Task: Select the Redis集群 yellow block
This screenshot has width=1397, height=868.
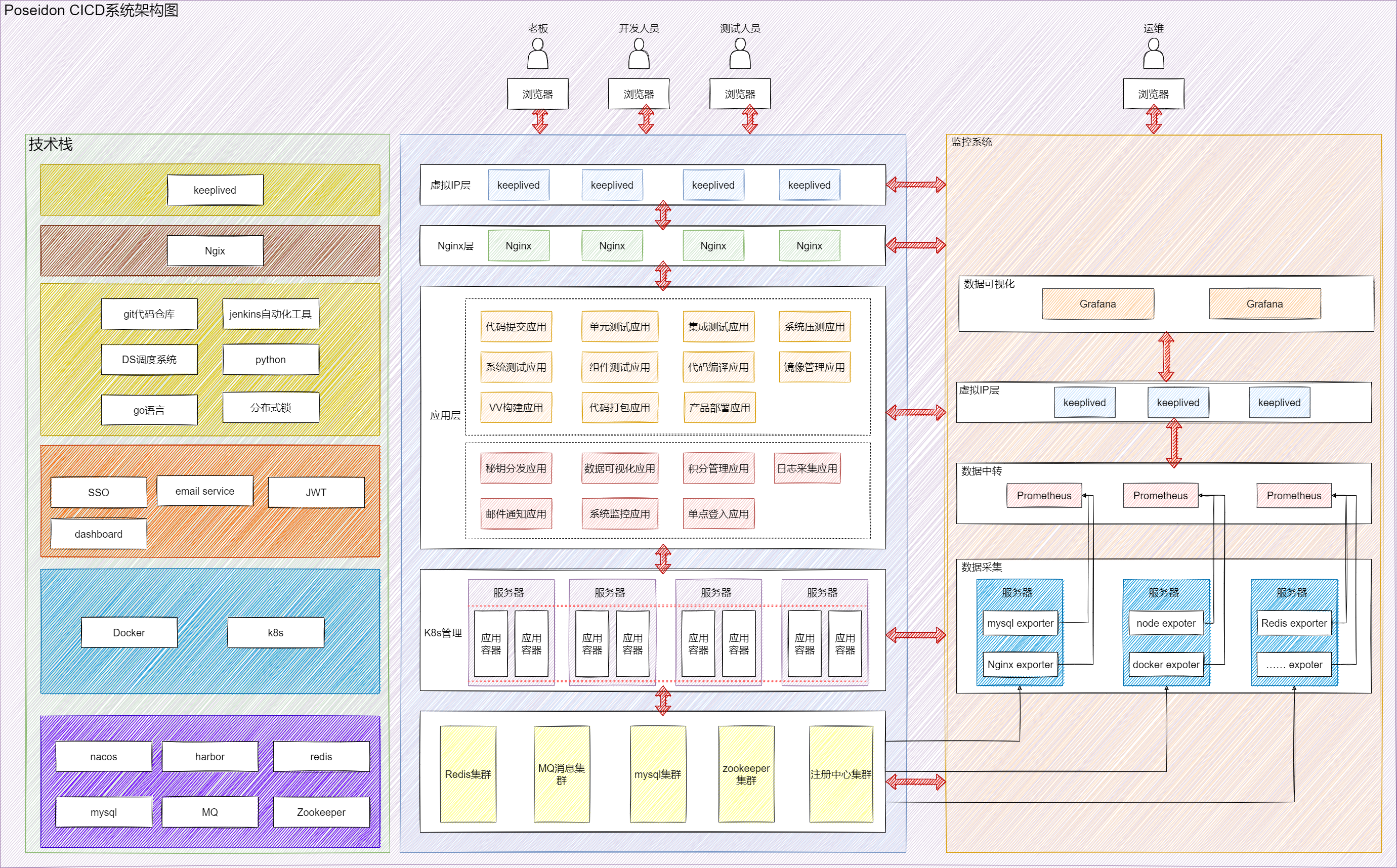Action: tap(468, 774)
